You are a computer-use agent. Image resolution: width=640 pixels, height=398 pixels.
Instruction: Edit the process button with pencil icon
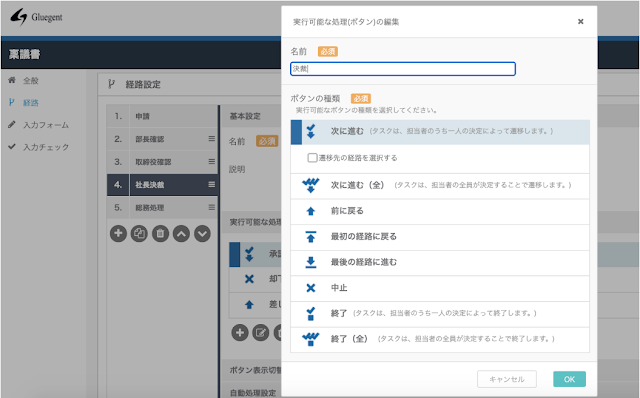tap(261, 333)
